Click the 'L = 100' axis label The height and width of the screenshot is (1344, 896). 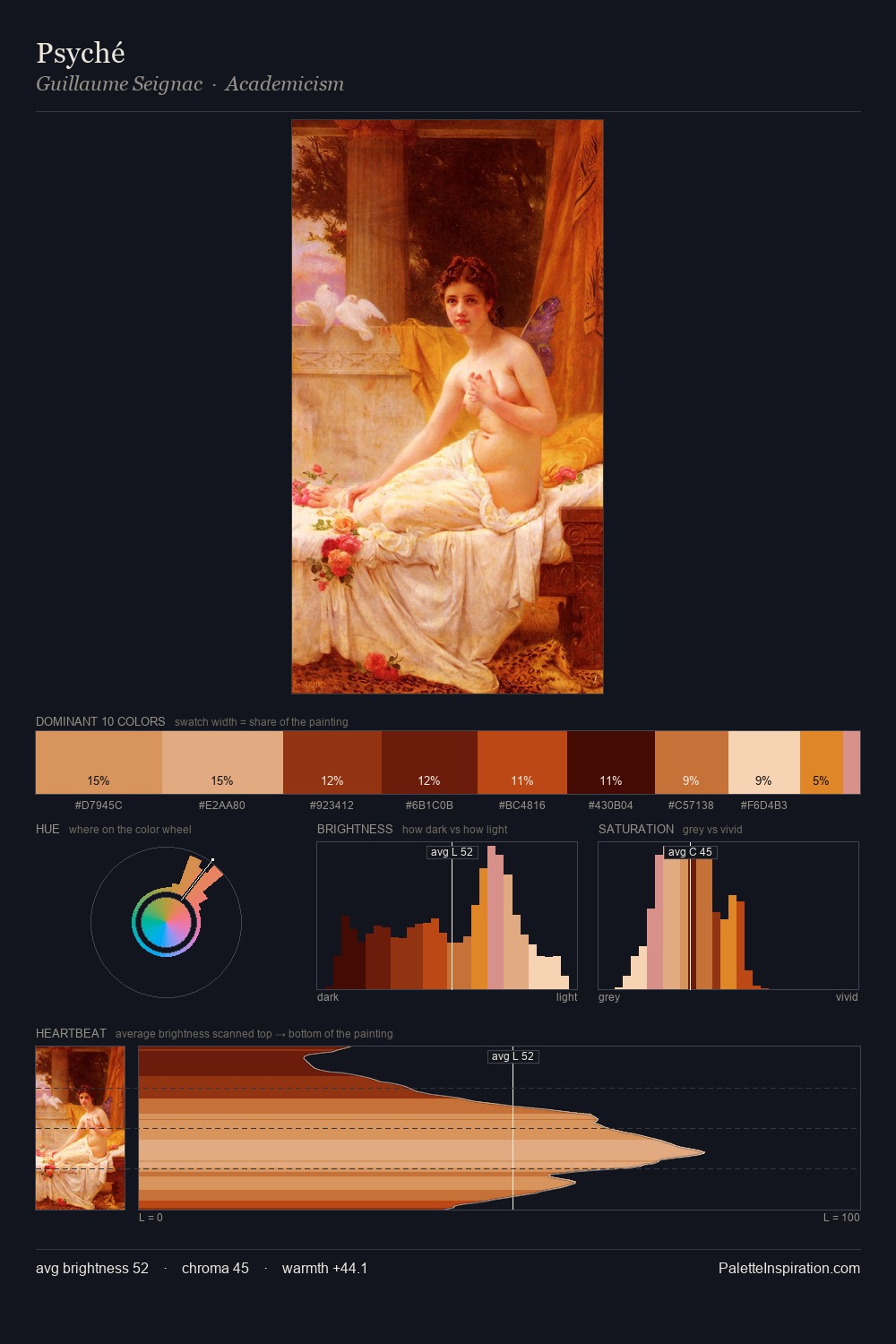click(841, 1218)
